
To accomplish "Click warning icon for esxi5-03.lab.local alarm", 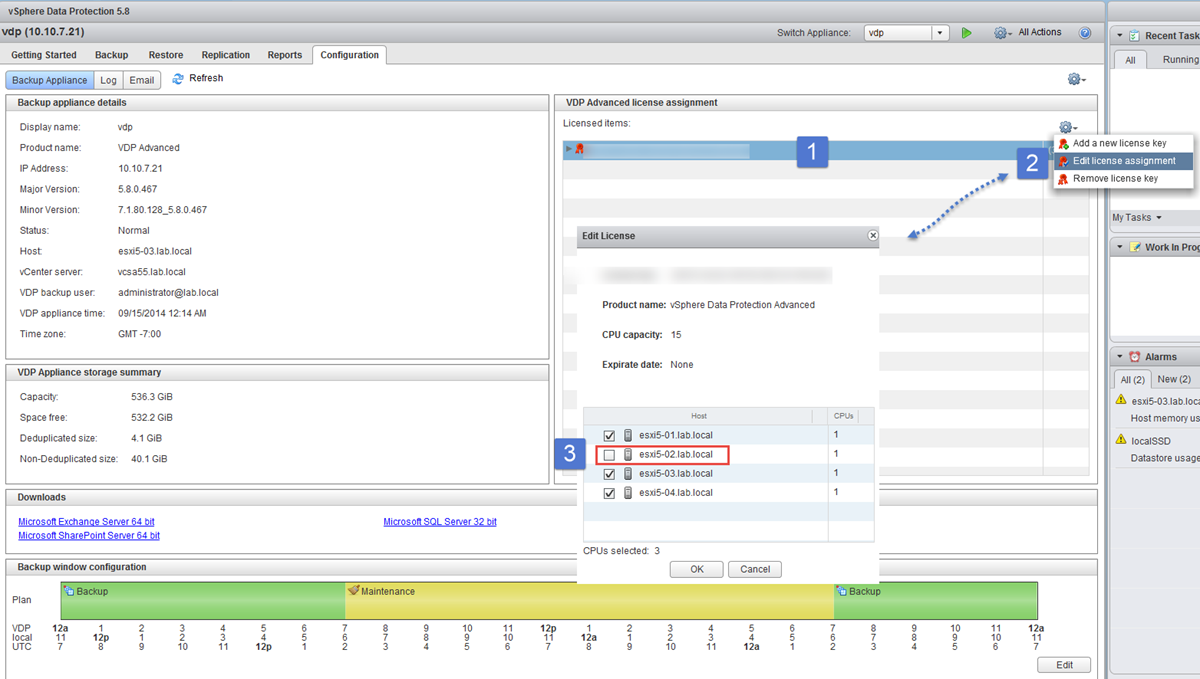I will click(x=1121, y=400).
